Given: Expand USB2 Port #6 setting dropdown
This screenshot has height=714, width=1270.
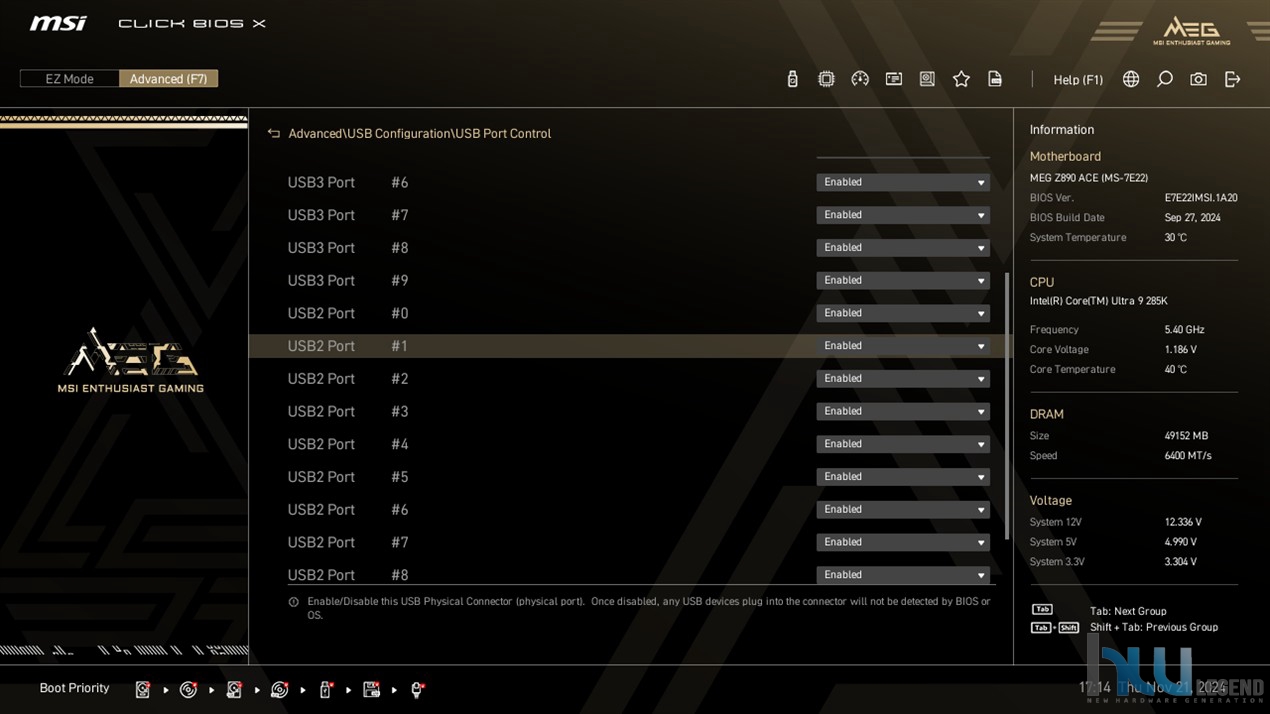Looking at the screenshot, I should (903, 510).
